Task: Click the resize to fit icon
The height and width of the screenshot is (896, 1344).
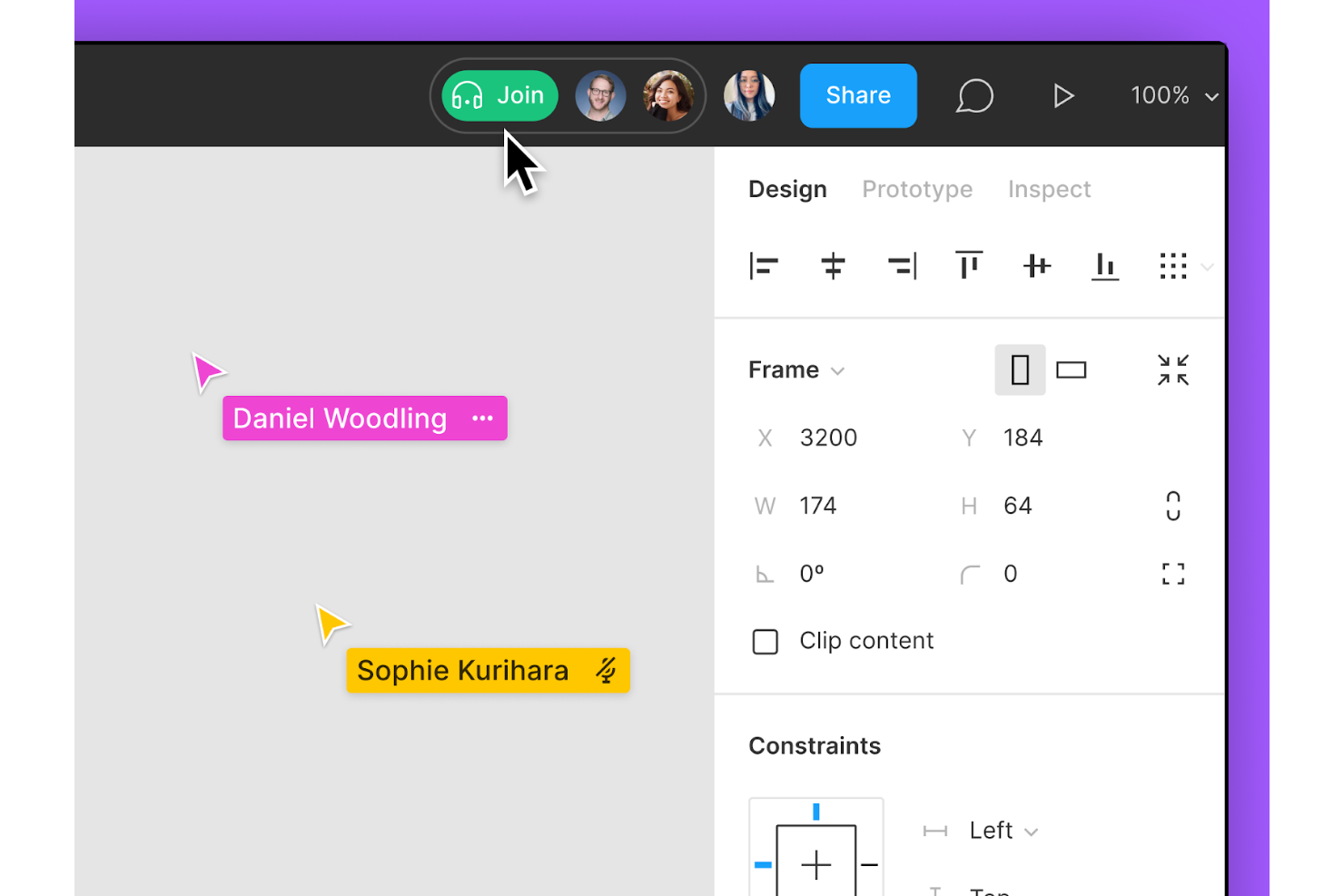Action: [x=1173, y=369]
